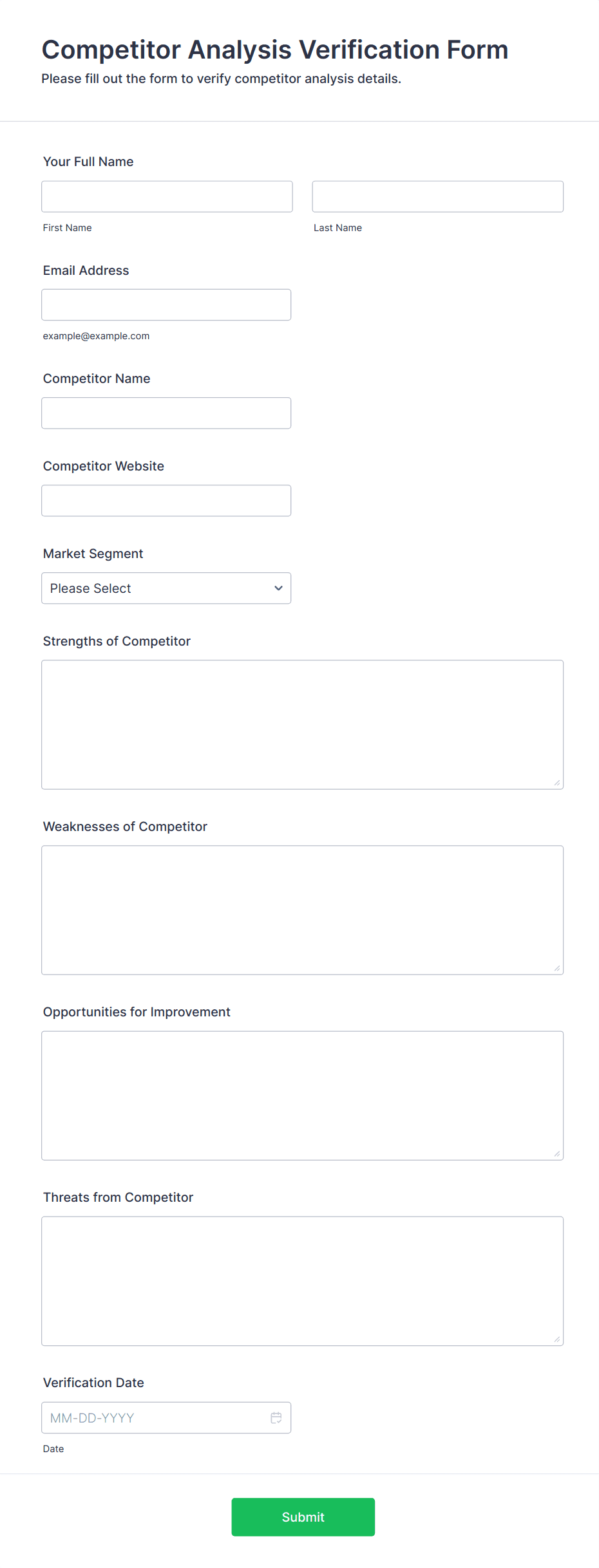The width and height of the screenshot is (599, 1568).
Task: Focus the First Name field
Action: click(167, 196)
